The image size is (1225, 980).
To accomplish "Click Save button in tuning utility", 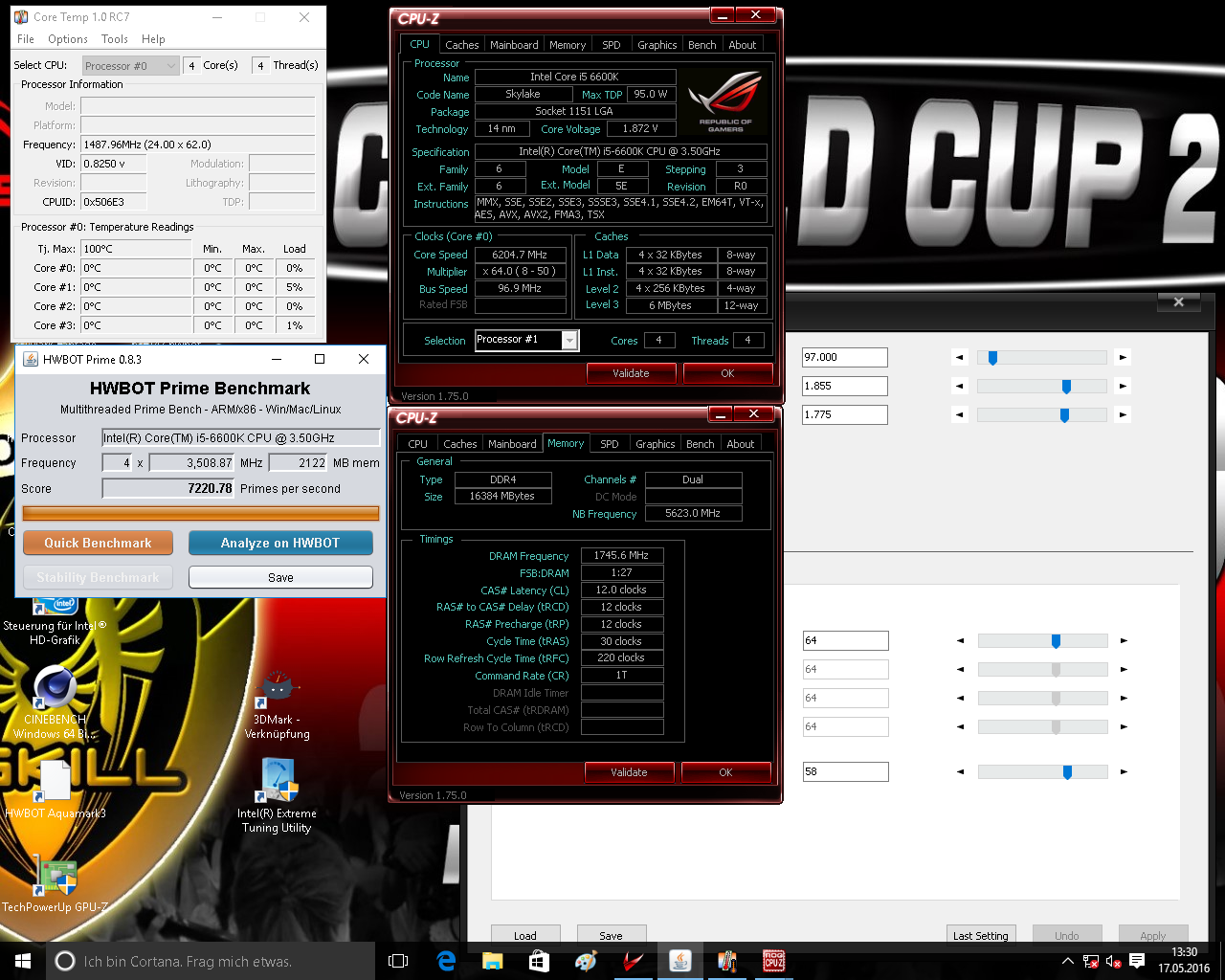I will (x=612, y=935).
